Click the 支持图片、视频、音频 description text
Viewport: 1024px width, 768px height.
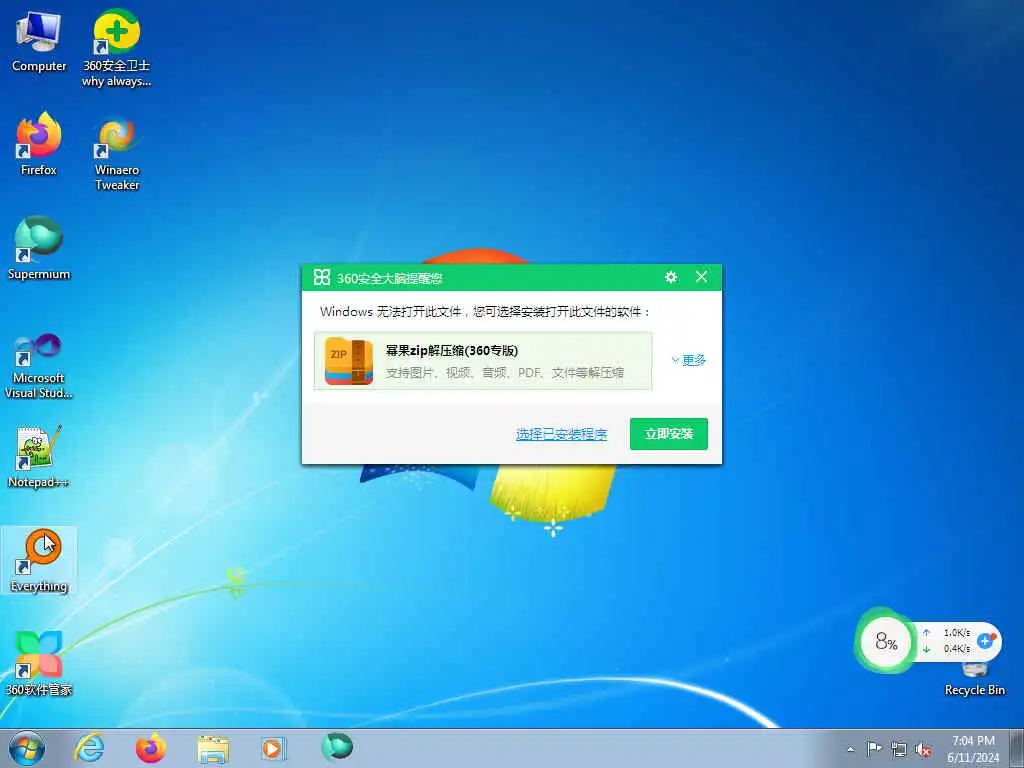point(505,373)
